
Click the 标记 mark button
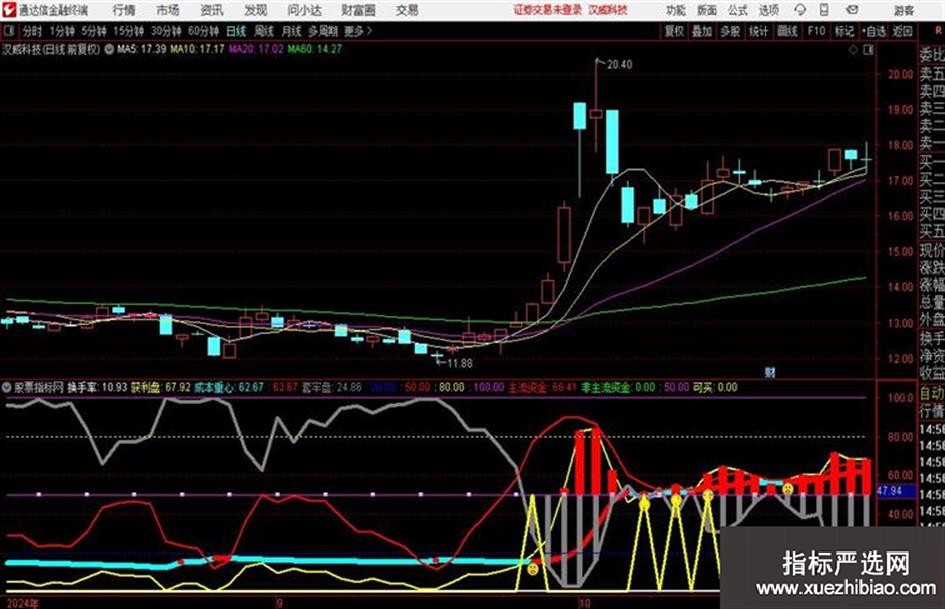click(844, 31)
